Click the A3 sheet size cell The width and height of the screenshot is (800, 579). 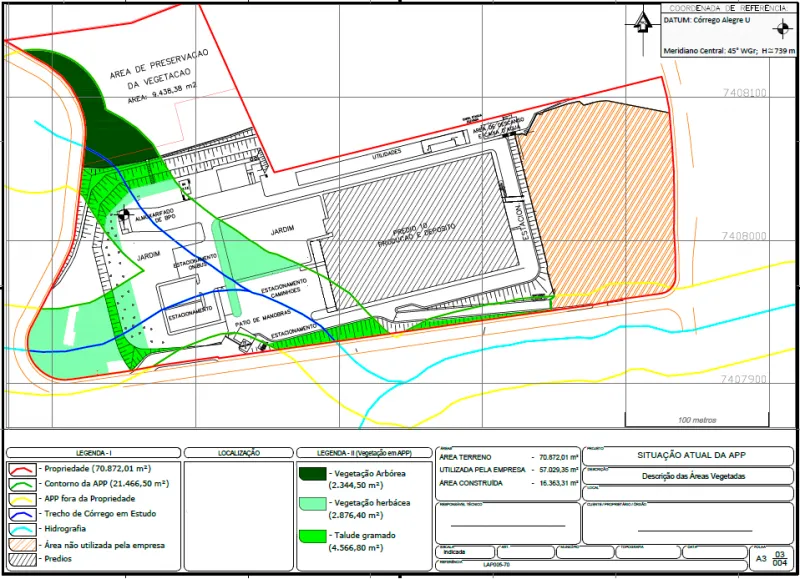click(761, 558)
